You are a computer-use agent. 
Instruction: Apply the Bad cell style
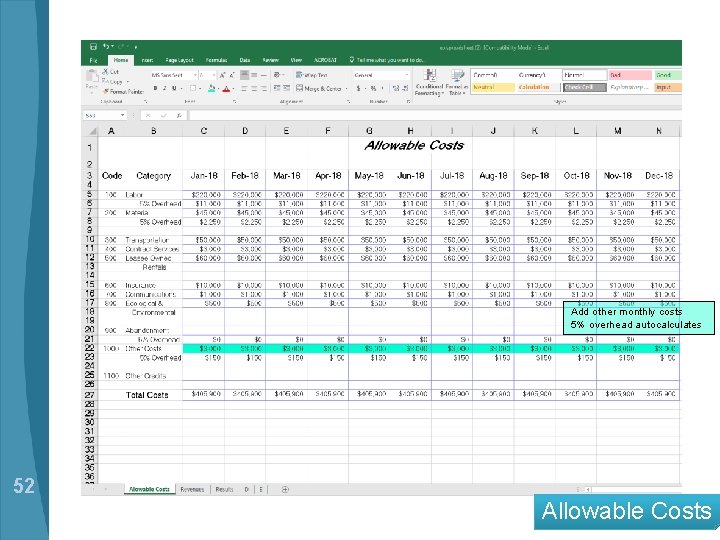tap(630, 75)
